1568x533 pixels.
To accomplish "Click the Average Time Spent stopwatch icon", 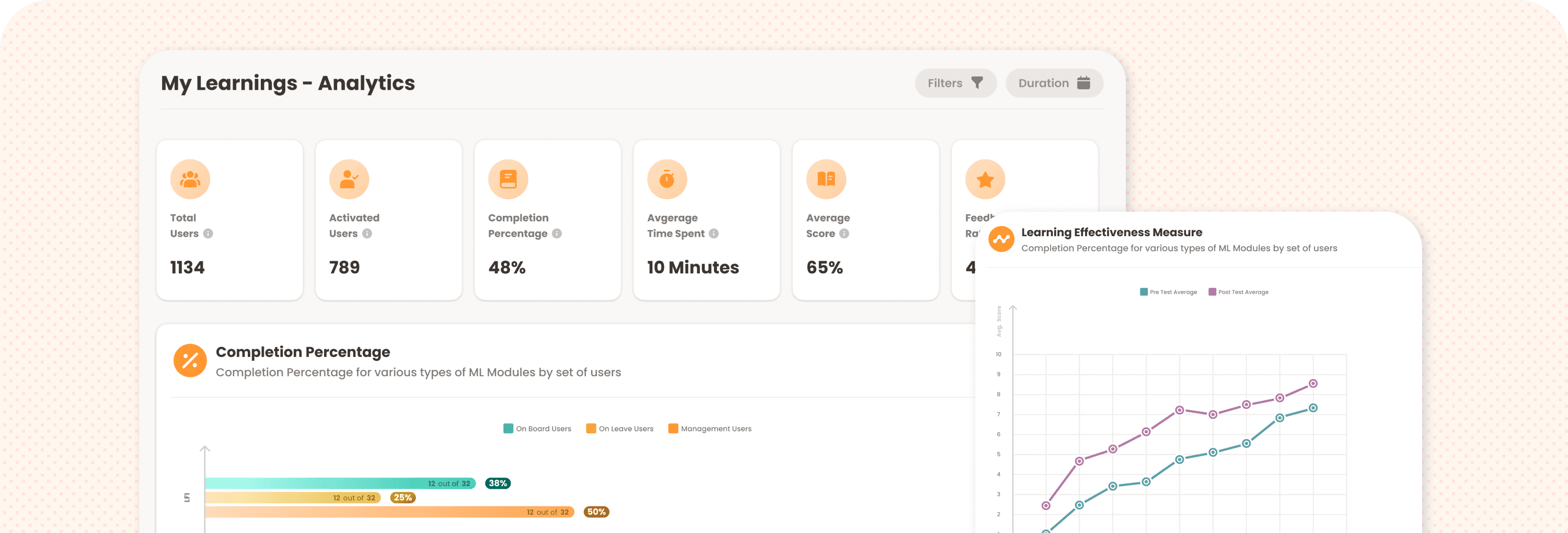I will (x=667, y=179).
